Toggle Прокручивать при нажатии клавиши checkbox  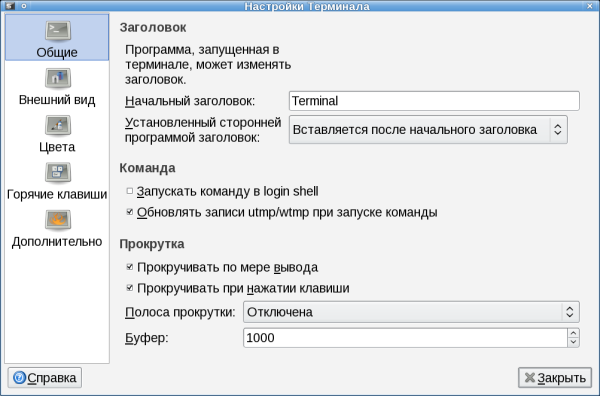coord(130,288)
